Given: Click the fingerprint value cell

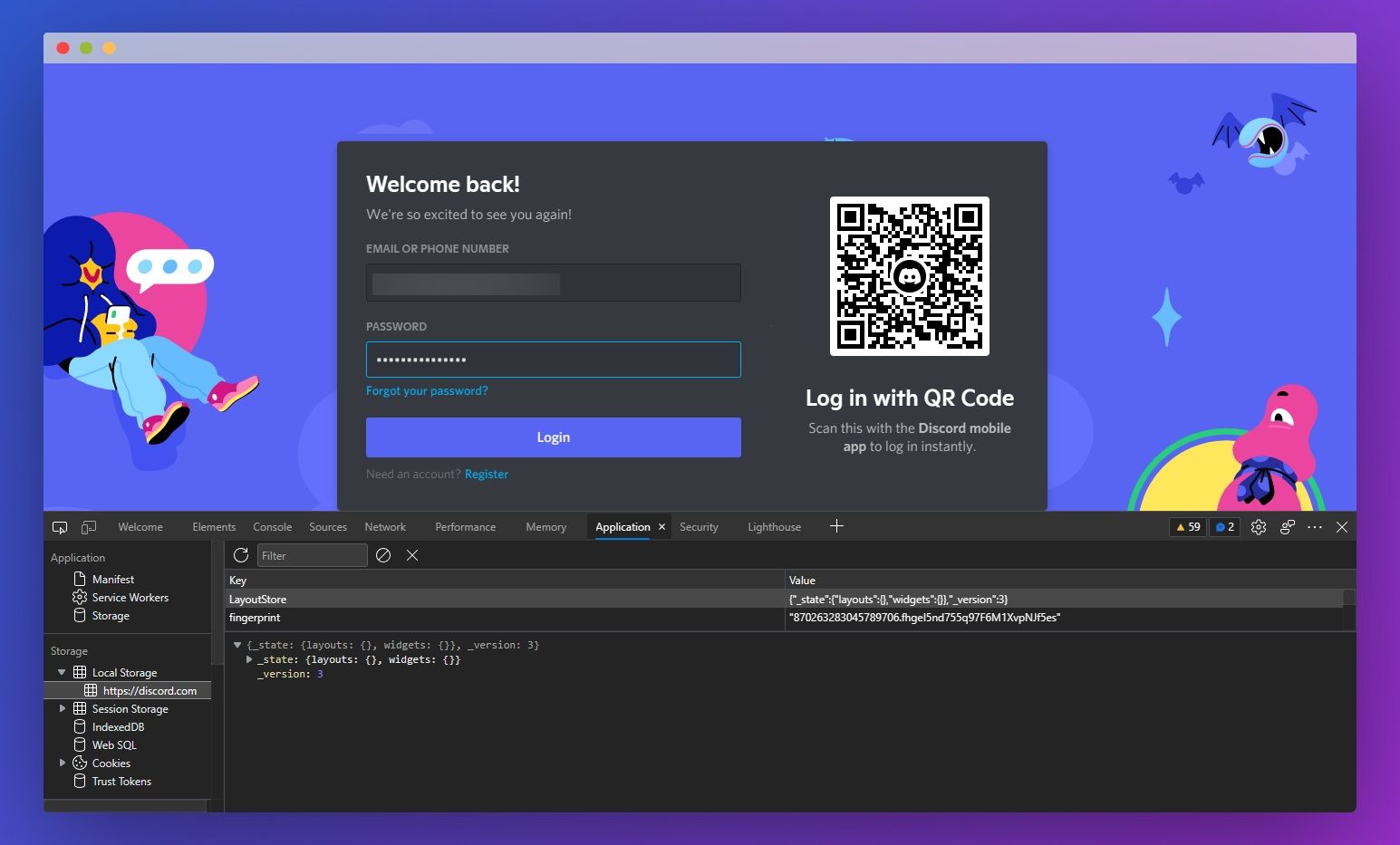Looking at the screenshot, I should [1064, 618].
